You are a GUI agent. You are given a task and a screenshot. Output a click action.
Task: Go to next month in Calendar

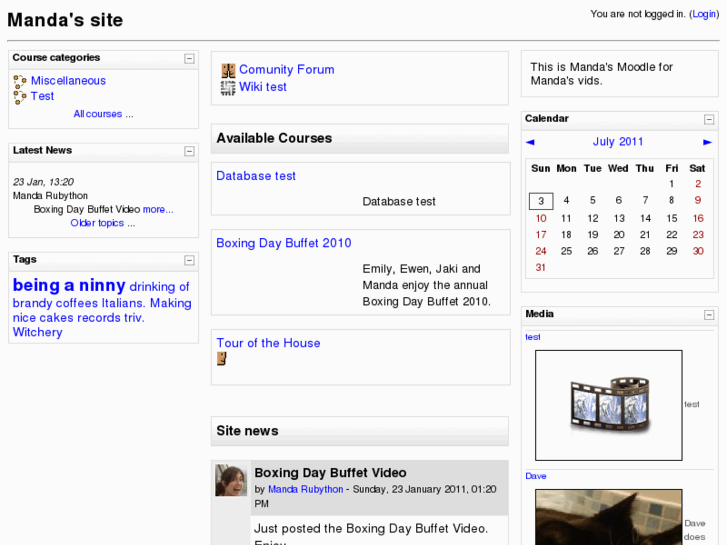707,142
